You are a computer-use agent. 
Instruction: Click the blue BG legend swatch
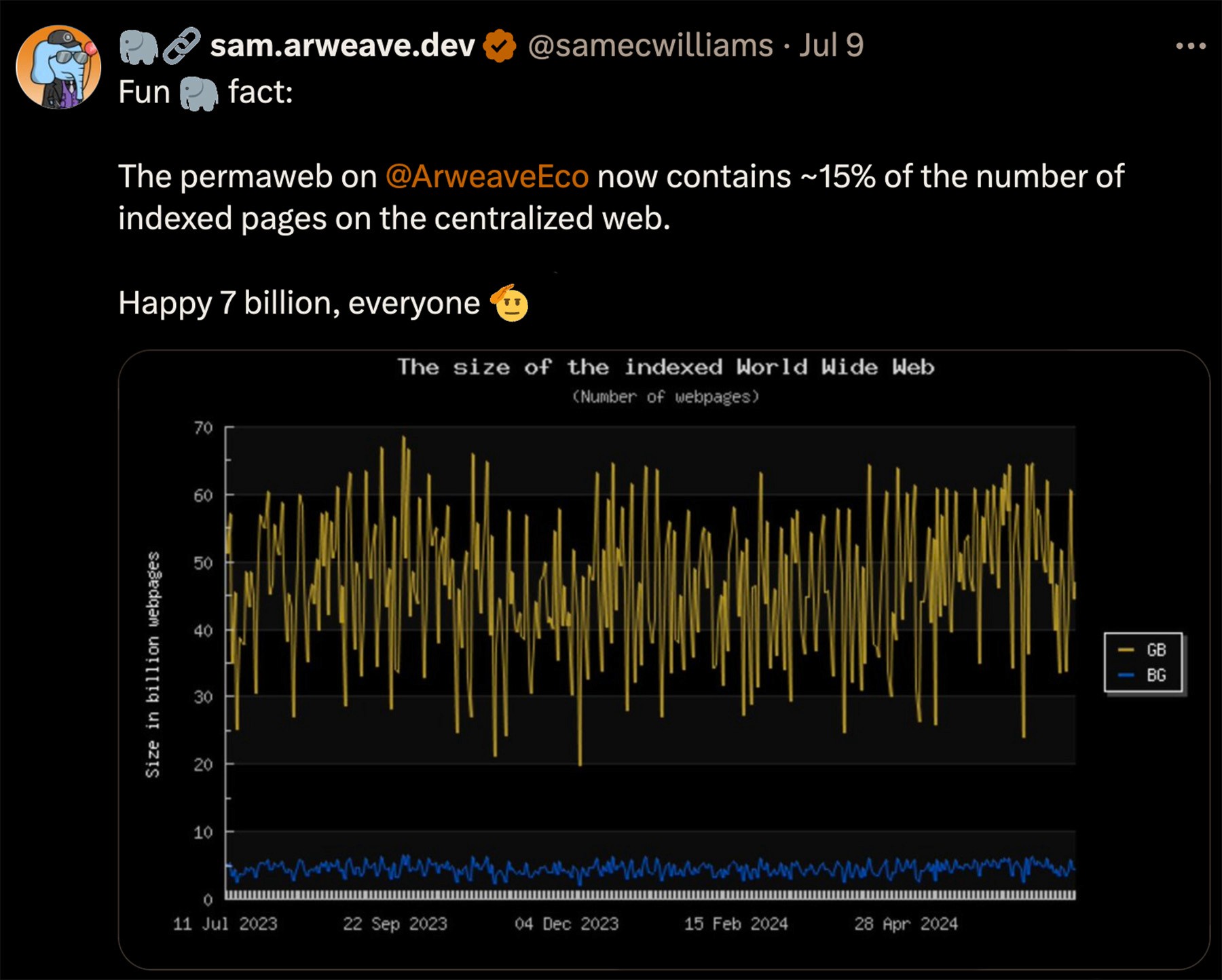click(1126, 675)
